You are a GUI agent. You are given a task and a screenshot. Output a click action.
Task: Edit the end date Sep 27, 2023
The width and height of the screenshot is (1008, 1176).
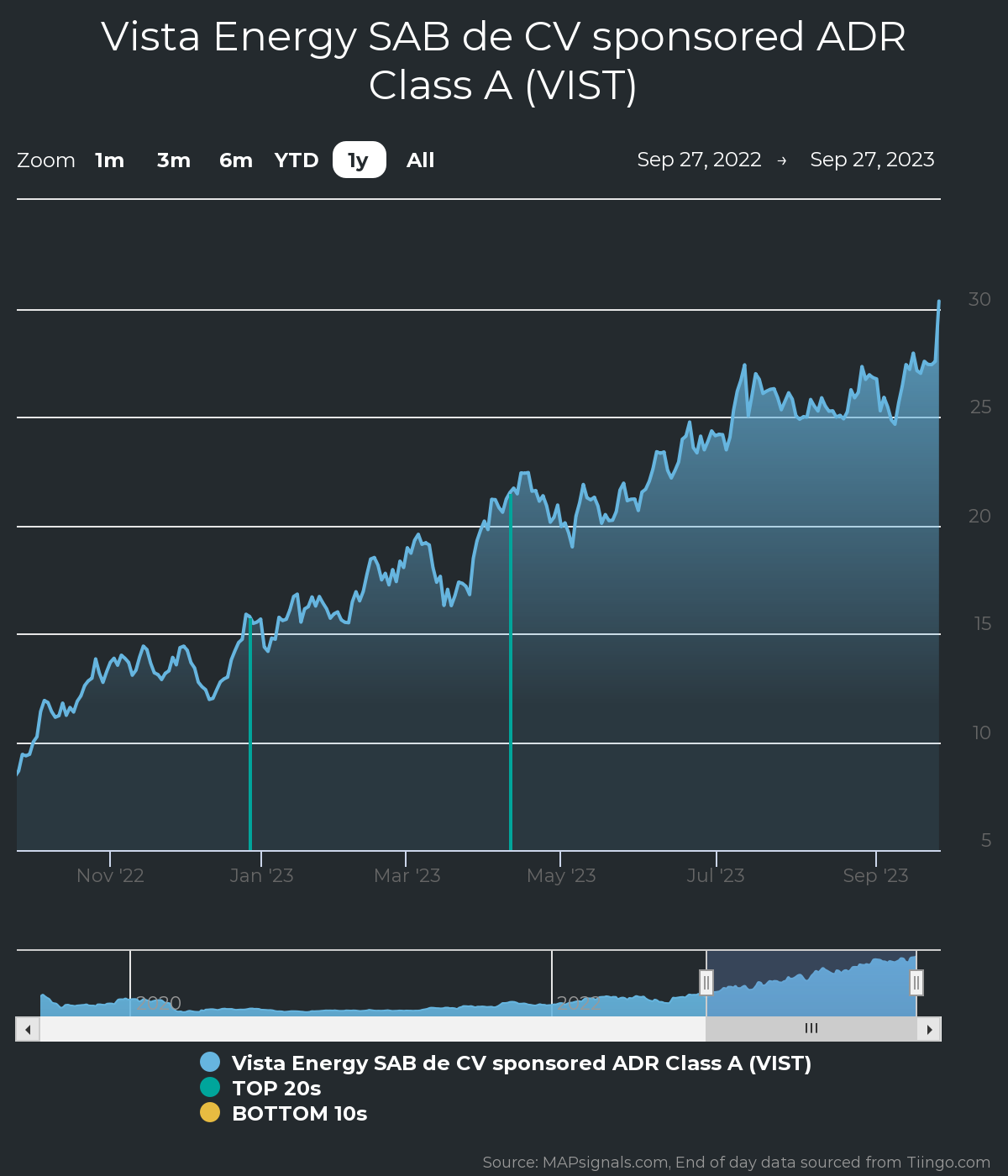pos(872,160)
